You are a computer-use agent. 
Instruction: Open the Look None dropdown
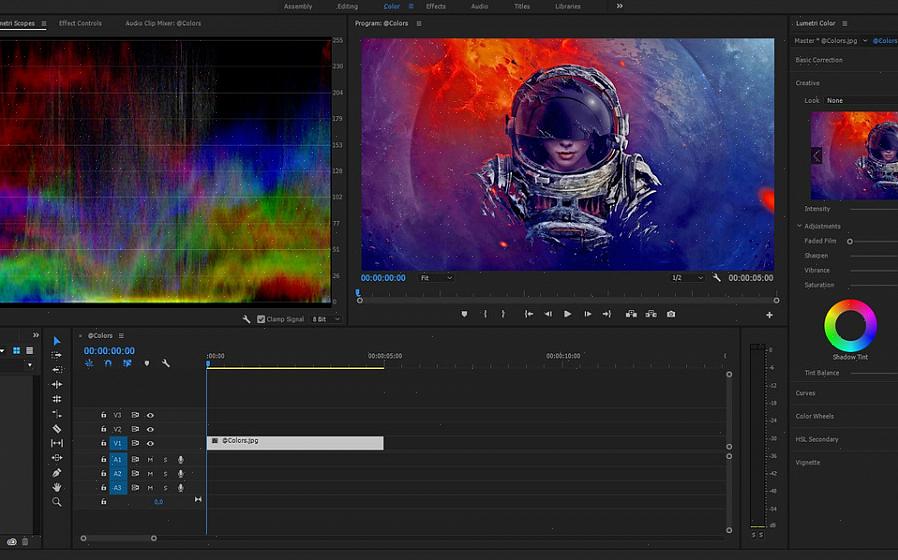[861, 100]
